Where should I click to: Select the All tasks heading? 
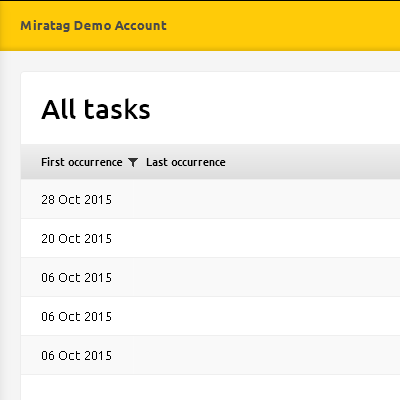point(96,109)
